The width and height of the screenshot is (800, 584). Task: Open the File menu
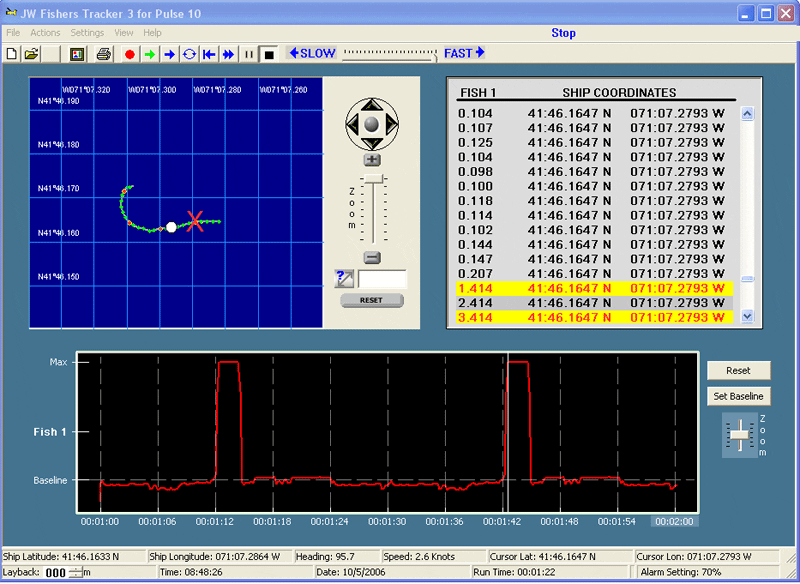[13, 33]
